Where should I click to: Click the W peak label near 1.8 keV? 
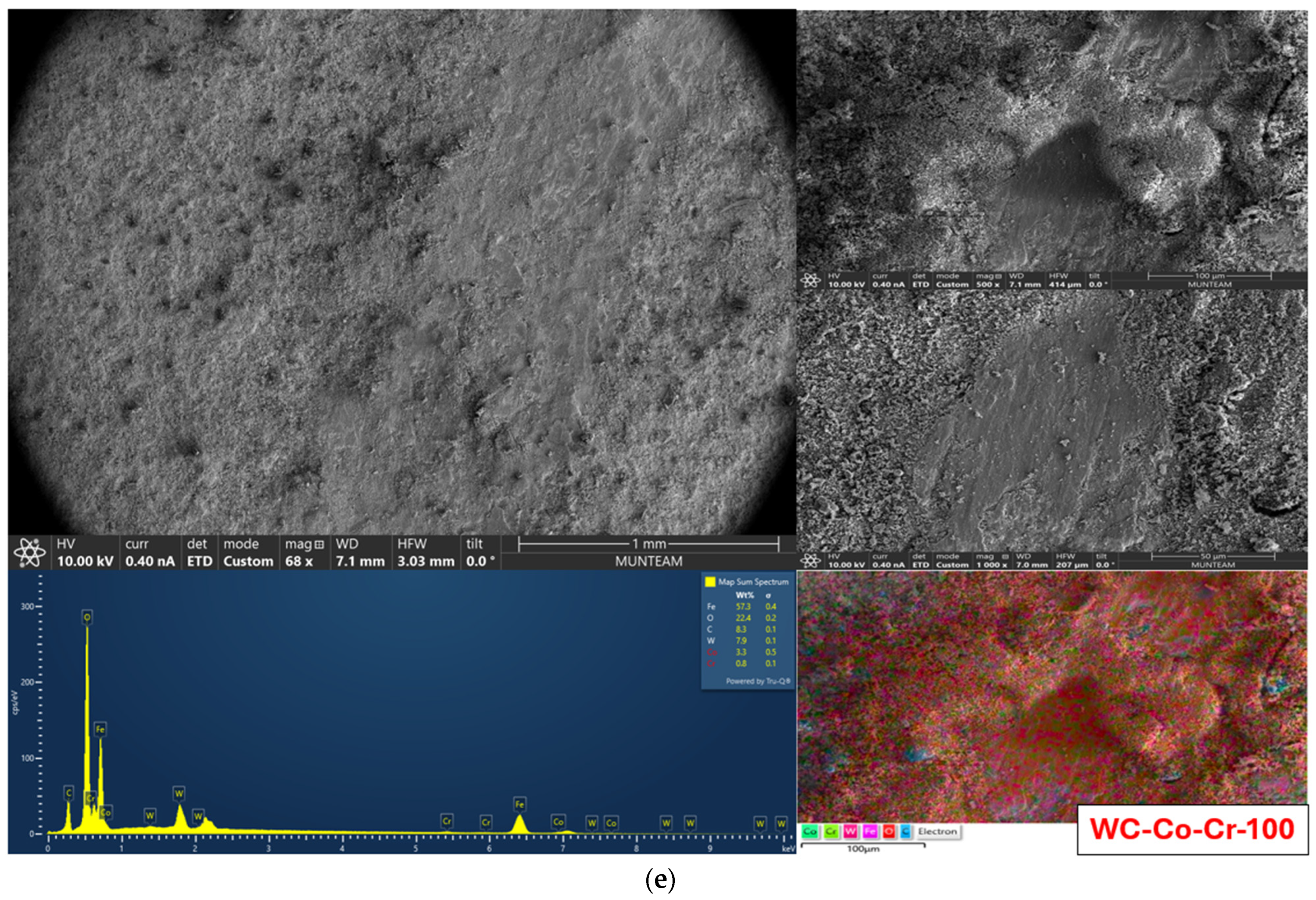tap(179, 794)
